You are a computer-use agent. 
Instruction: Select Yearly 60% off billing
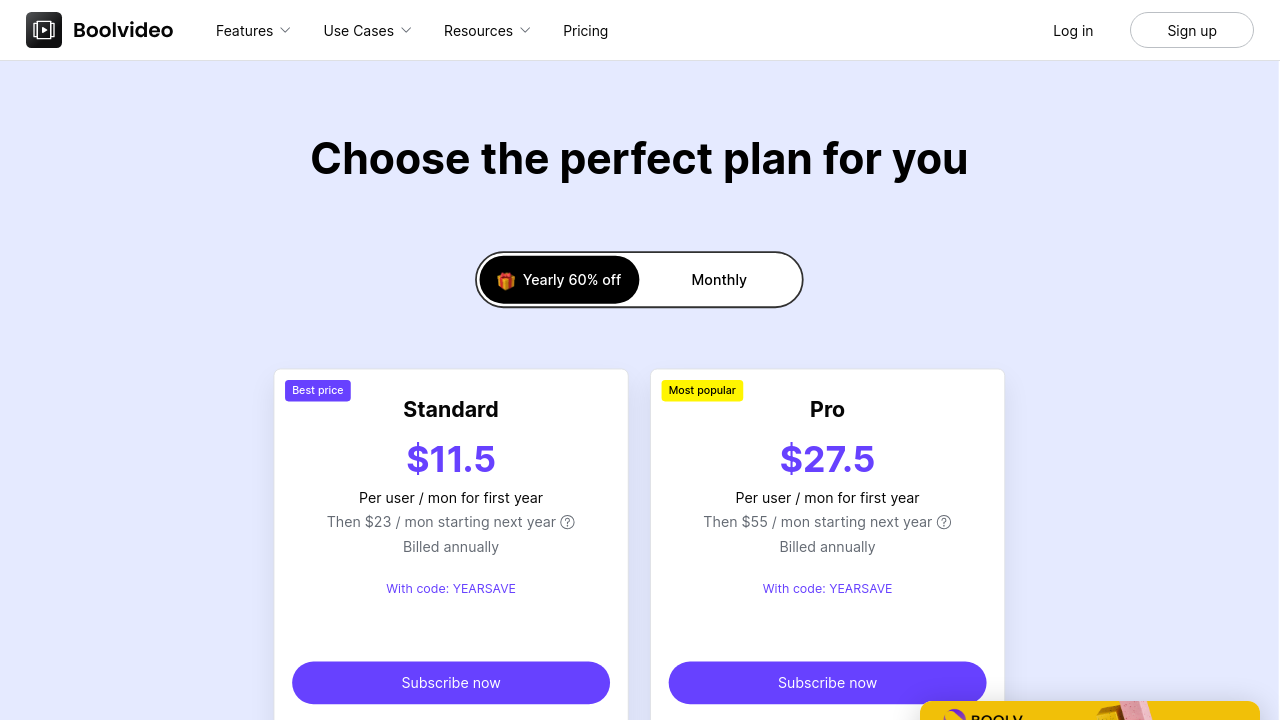pyautogui.click(x=559, y=280)
